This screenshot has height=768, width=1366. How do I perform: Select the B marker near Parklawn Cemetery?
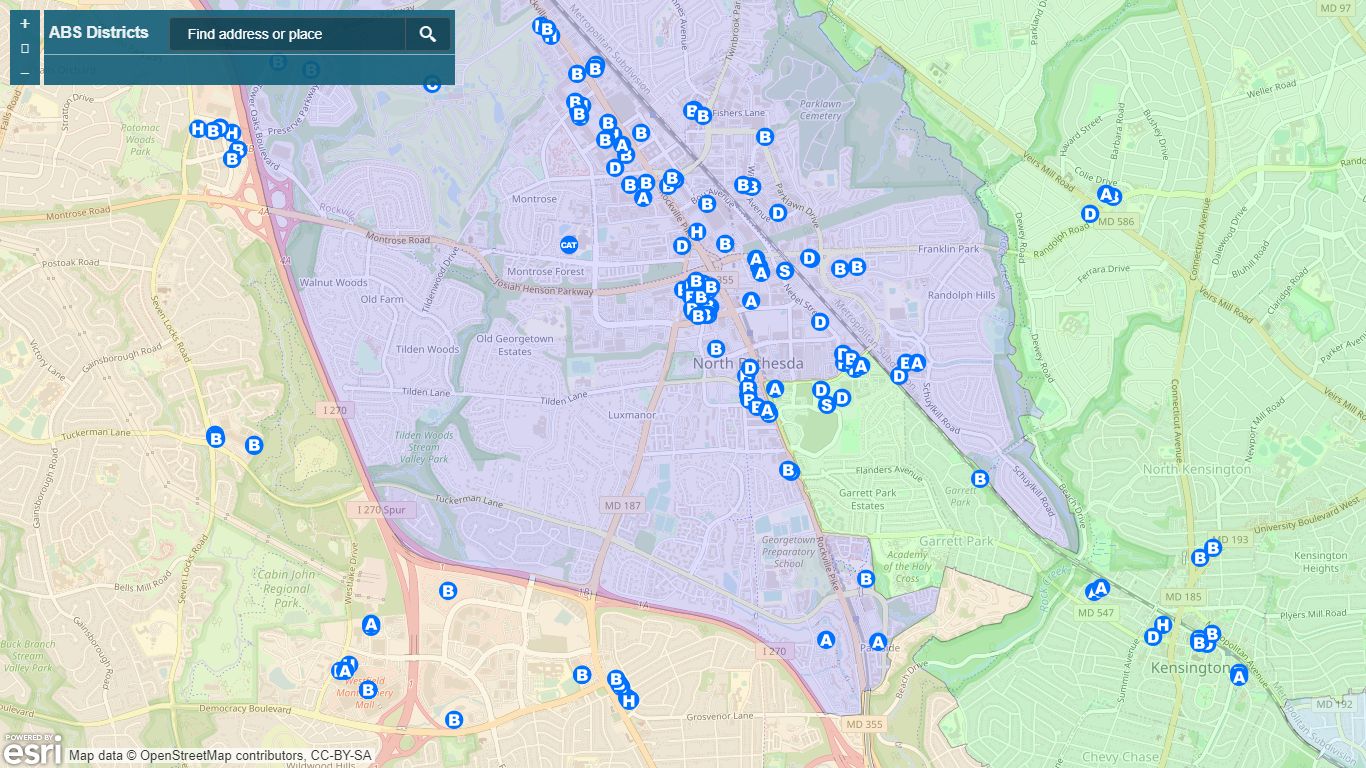765,137
